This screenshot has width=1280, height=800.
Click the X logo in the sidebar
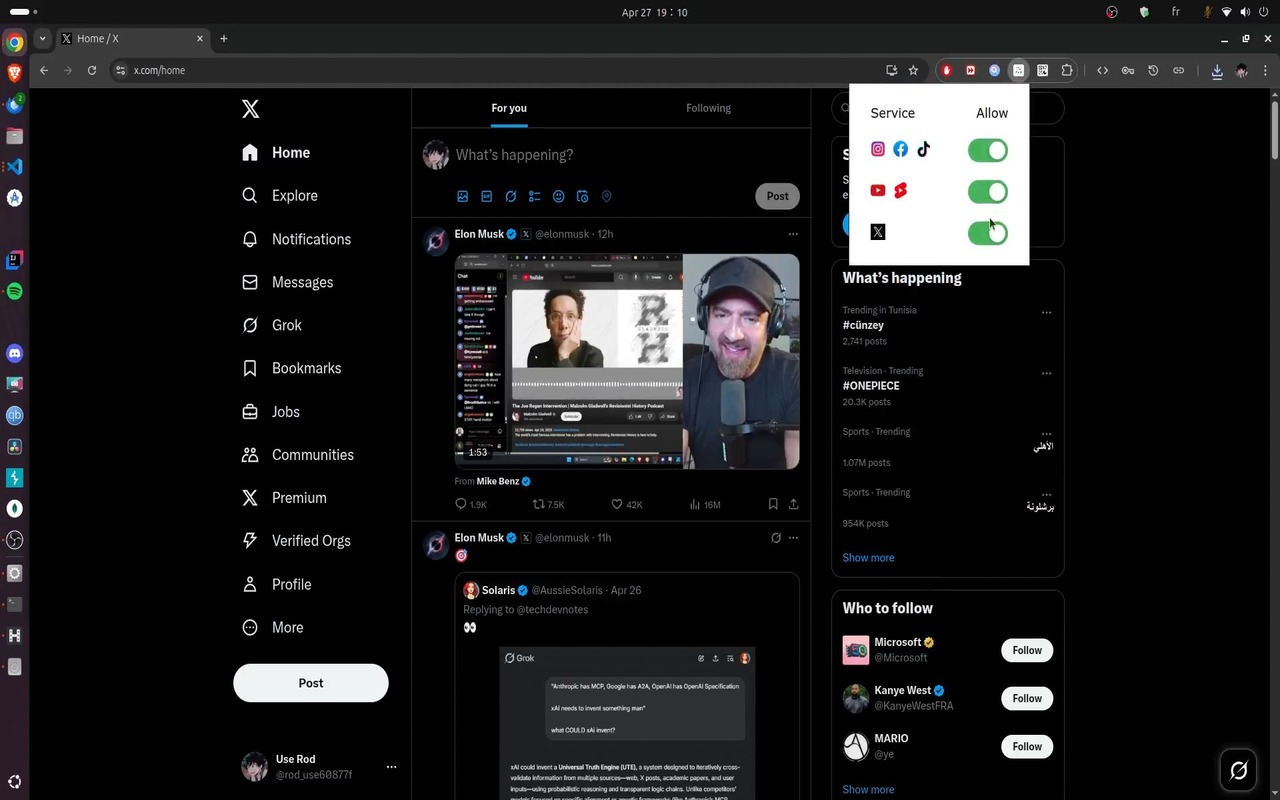[250, 108]
